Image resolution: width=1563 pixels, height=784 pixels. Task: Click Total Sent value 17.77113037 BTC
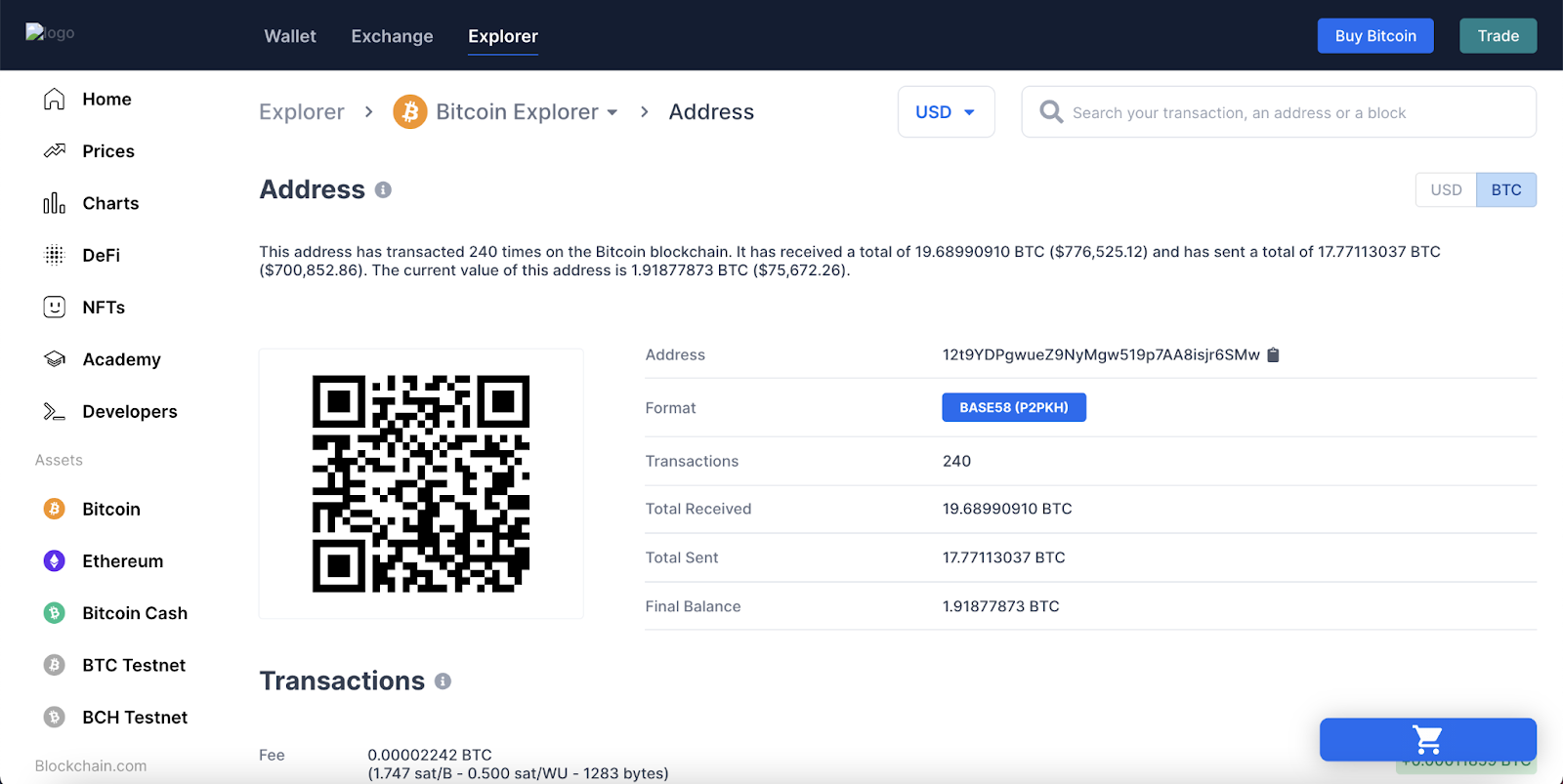(x=1003, y=557)
